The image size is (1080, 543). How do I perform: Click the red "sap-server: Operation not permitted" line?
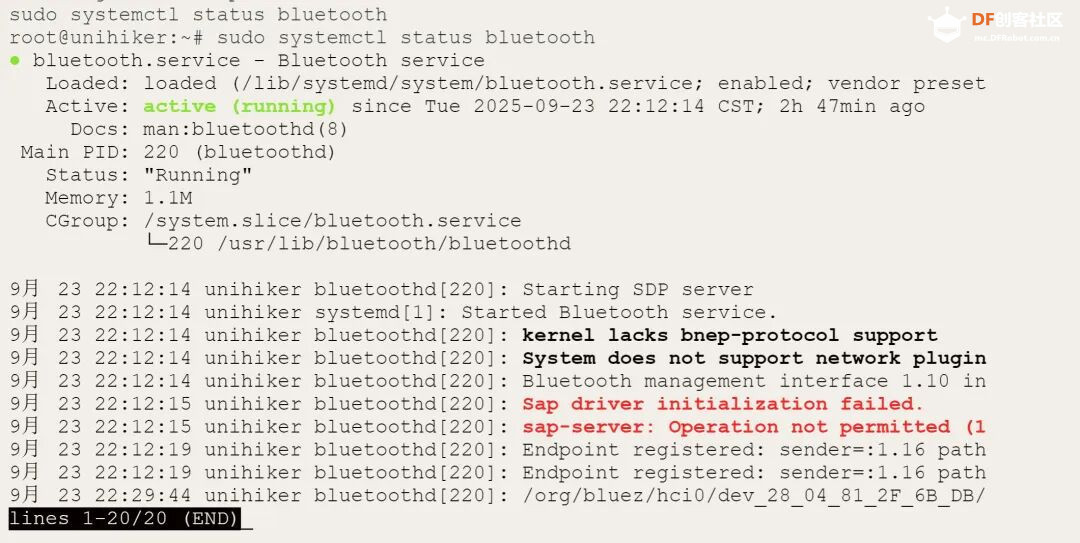(754, 427)
